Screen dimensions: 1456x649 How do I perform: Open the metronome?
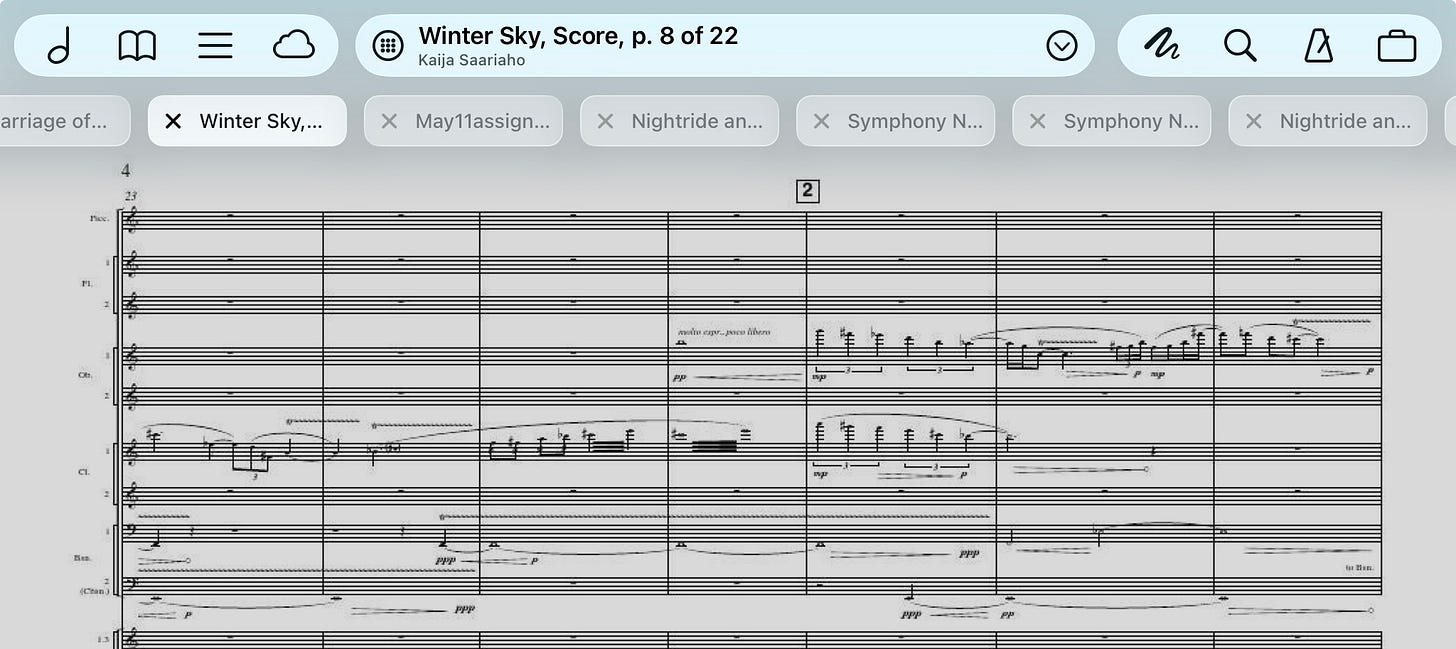click(1318, 46)
